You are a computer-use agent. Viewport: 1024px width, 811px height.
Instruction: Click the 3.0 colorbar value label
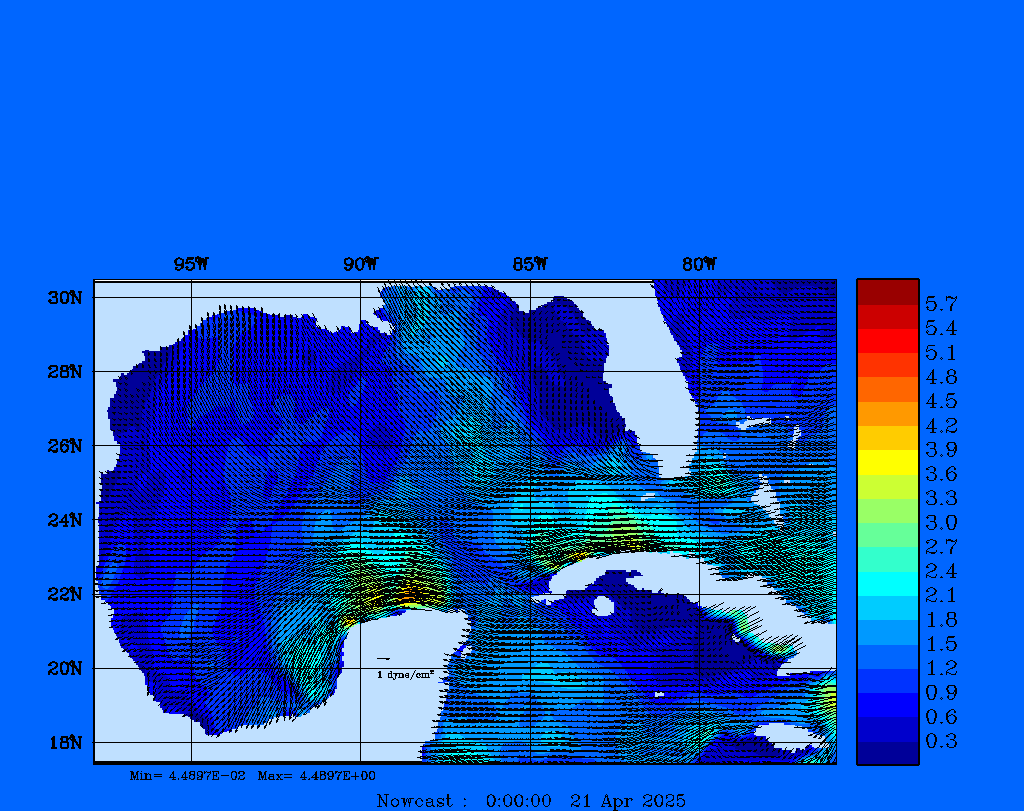940,523
